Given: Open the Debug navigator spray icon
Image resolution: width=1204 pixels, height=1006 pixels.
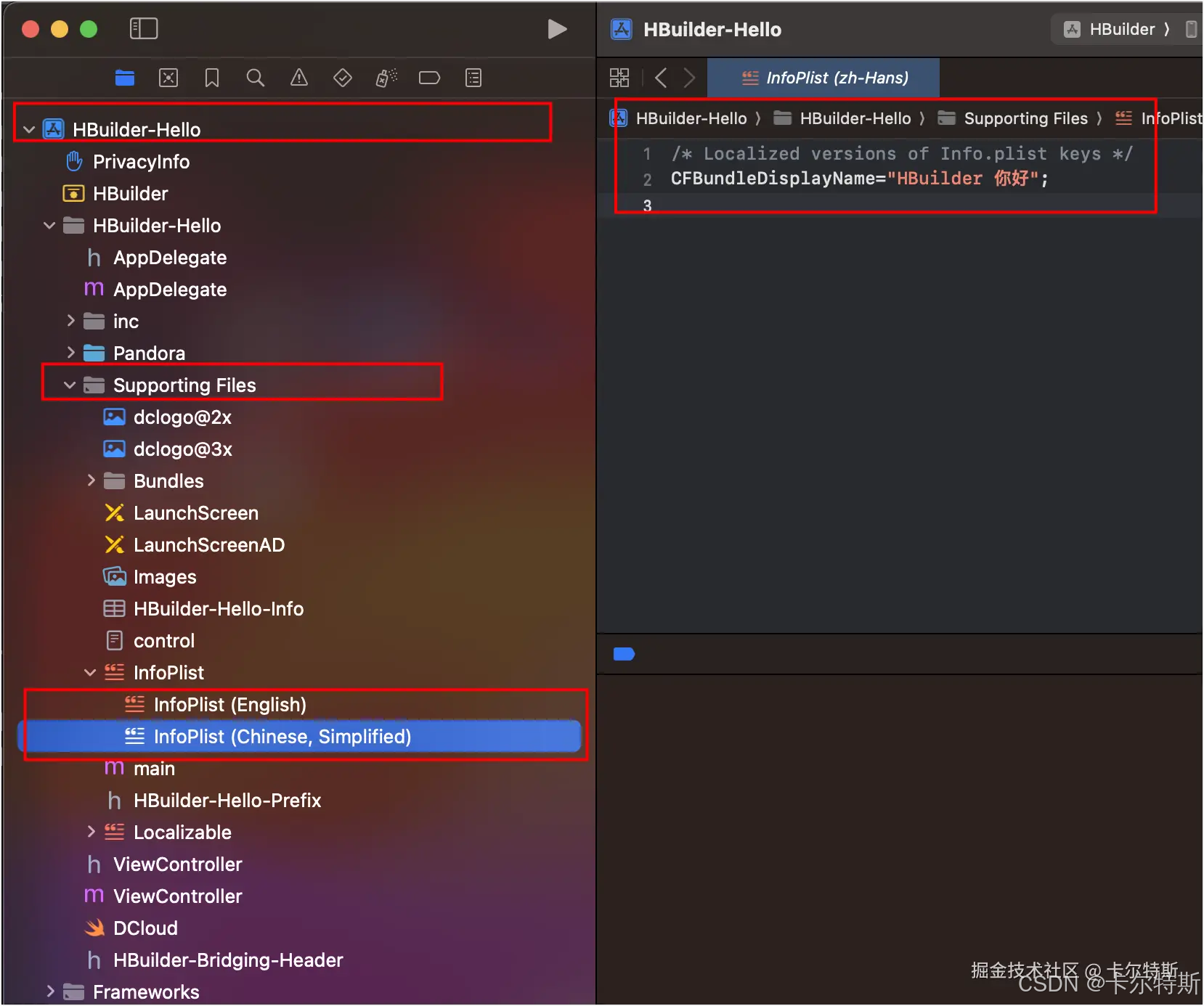Looking at the screenshot, I should tap(386, 78).
